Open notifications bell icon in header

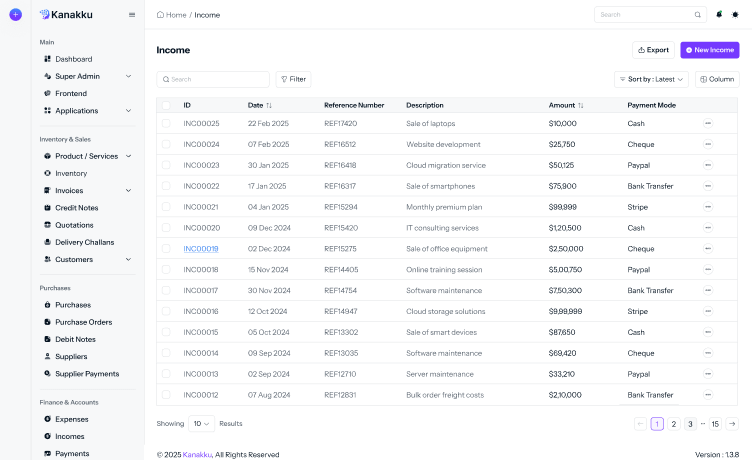click(719, 14)
